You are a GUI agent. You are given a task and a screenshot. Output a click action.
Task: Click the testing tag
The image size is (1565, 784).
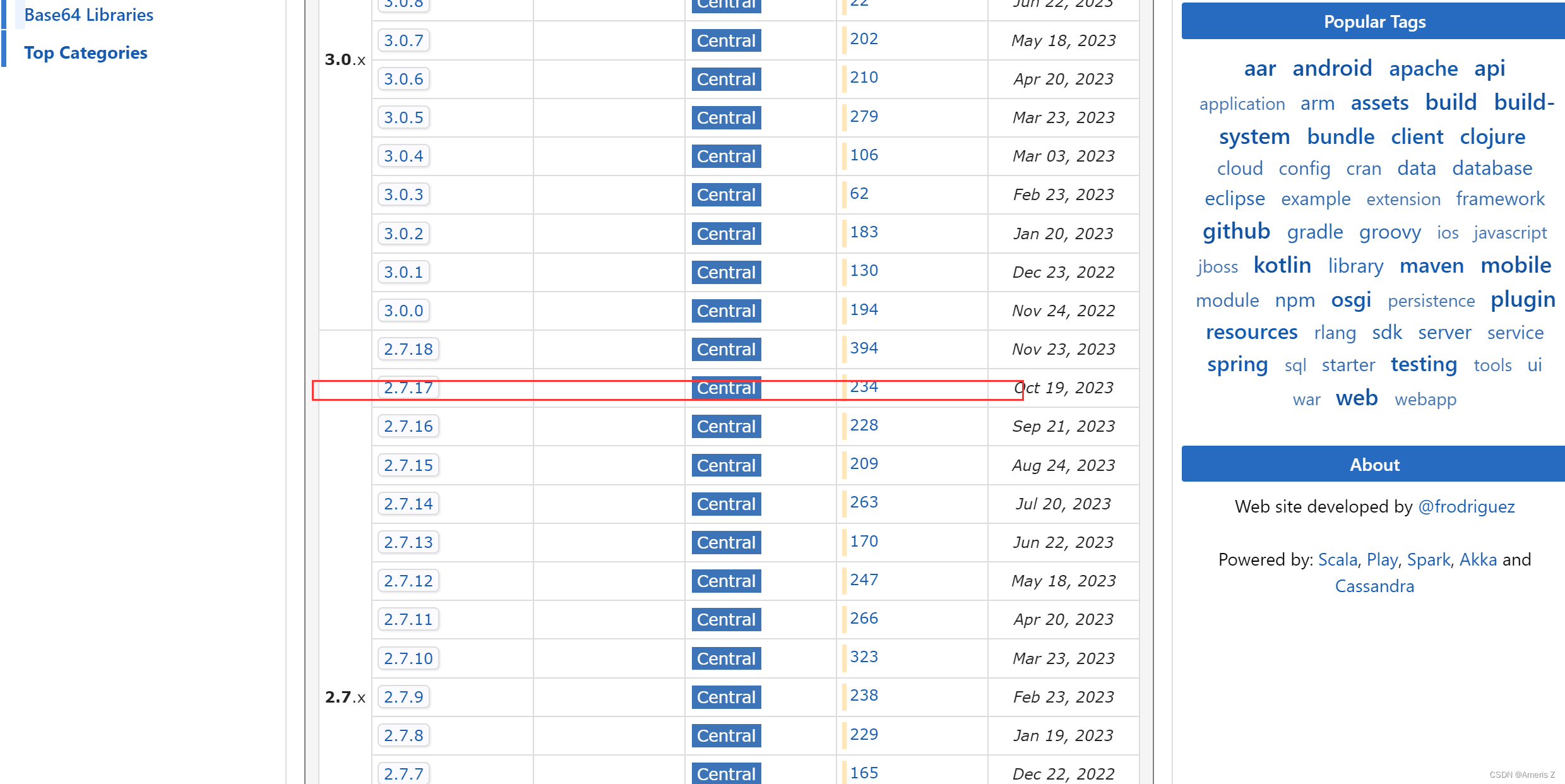[x=1424, y=364]
